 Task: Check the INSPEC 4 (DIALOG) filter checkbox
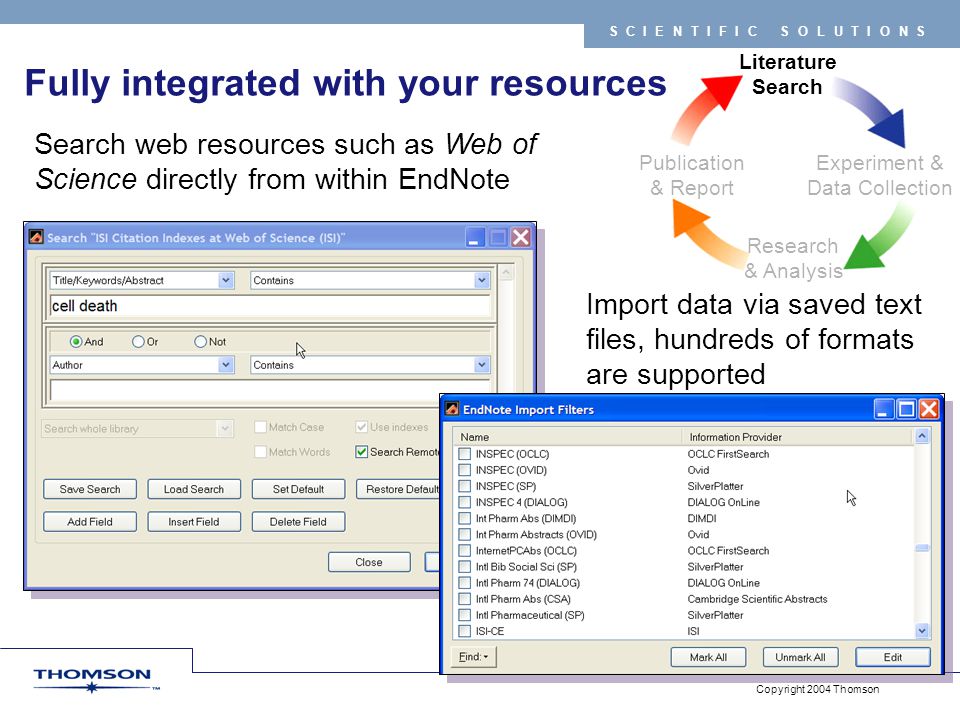tap(465, 503)
